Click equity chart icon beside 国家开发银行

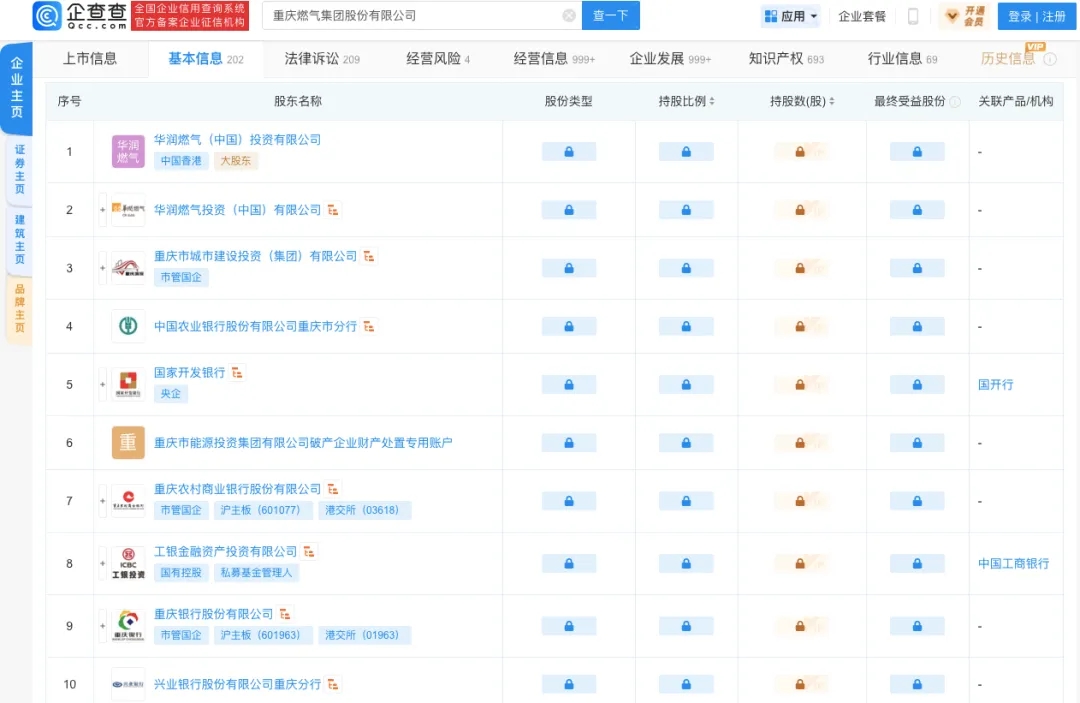[237, 373]
